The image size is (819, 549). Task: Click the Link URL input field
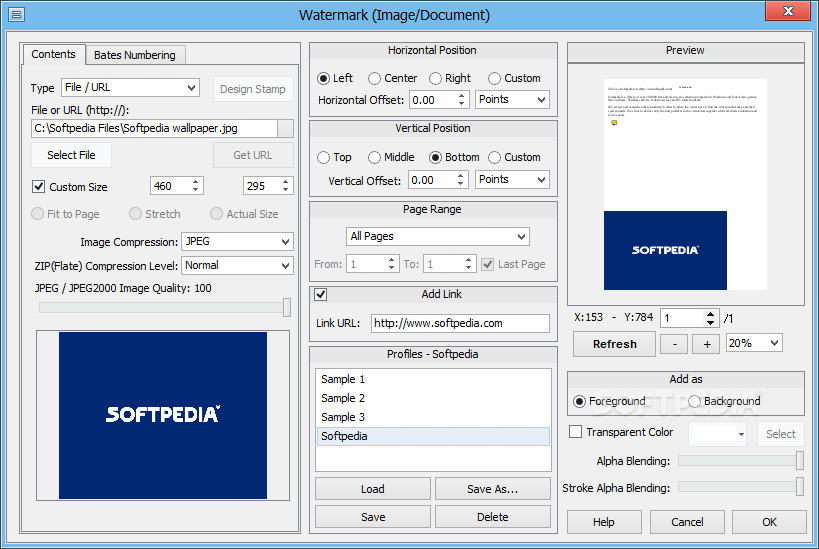tap(460, 323)
